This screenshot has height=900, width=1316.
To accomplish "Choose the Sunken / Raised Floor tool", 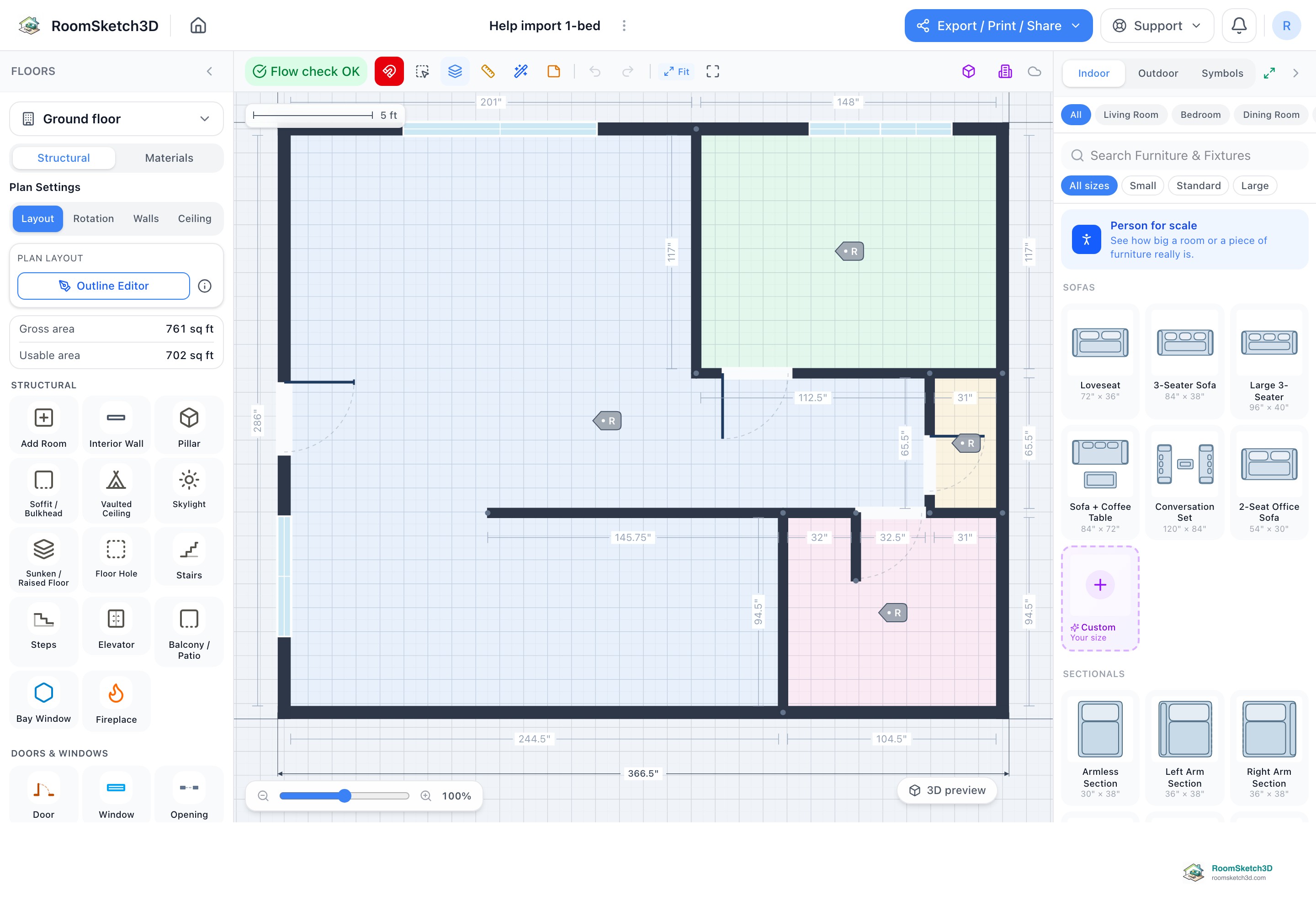I will tap(43, 561).
